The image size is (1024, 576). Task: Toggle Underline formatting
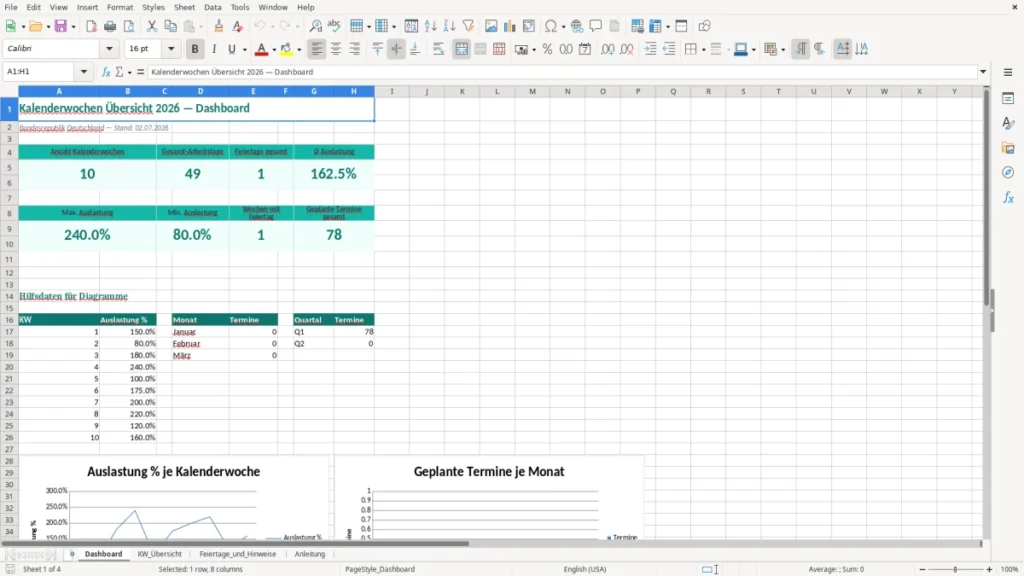[231, 49]
